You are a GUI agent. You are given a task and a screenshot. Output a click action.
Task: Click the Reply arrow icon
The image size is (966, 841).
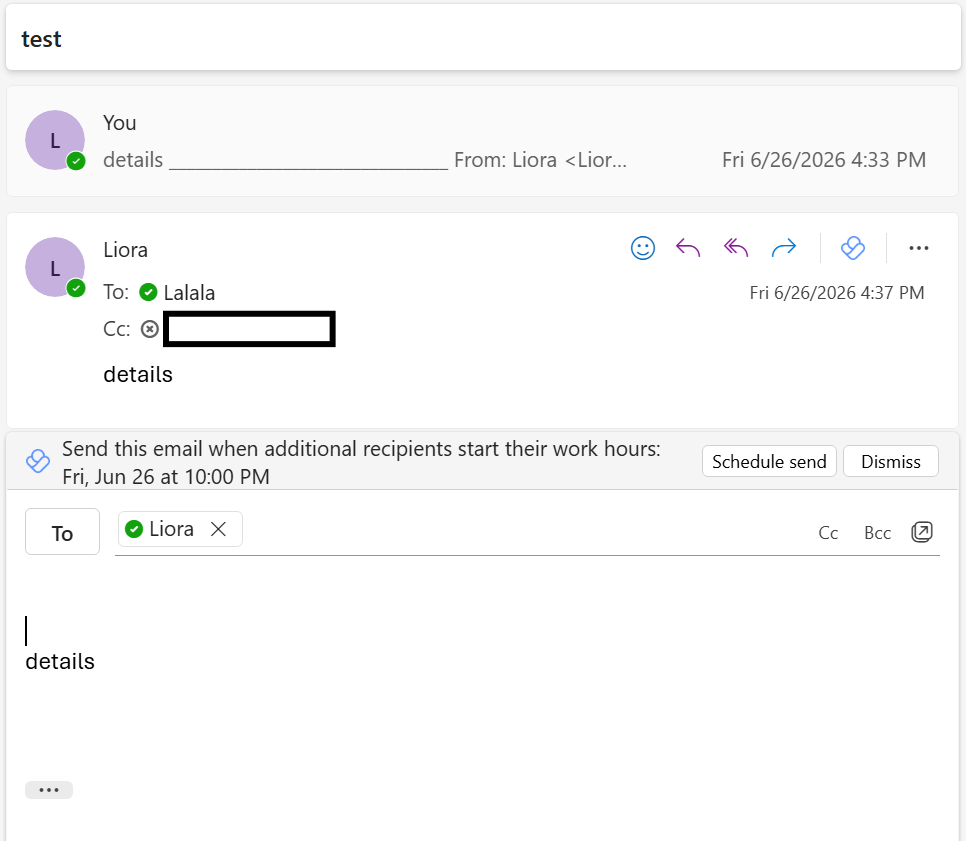[x=688, y=248]
